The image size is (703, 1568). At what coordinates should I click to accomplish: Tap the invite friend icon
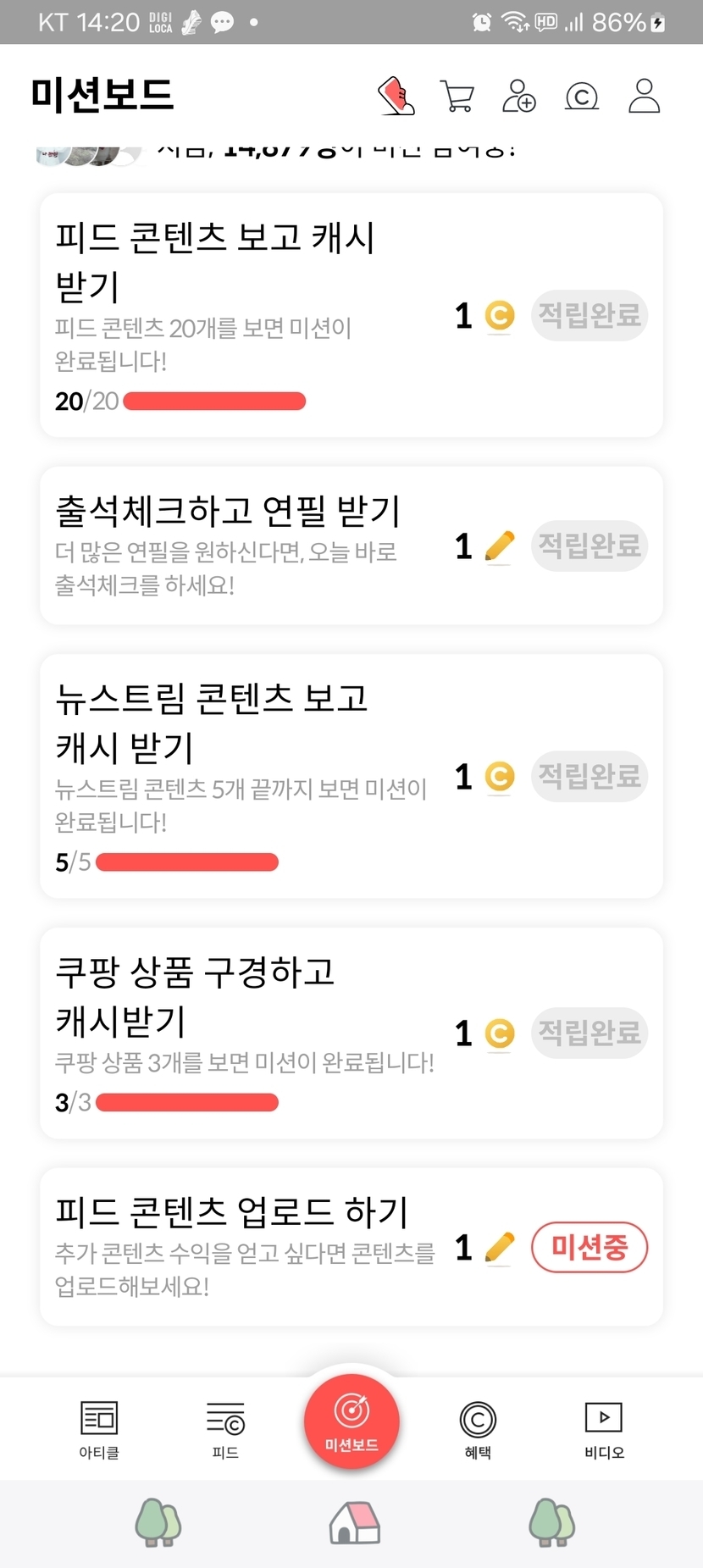tap(518, 96)
